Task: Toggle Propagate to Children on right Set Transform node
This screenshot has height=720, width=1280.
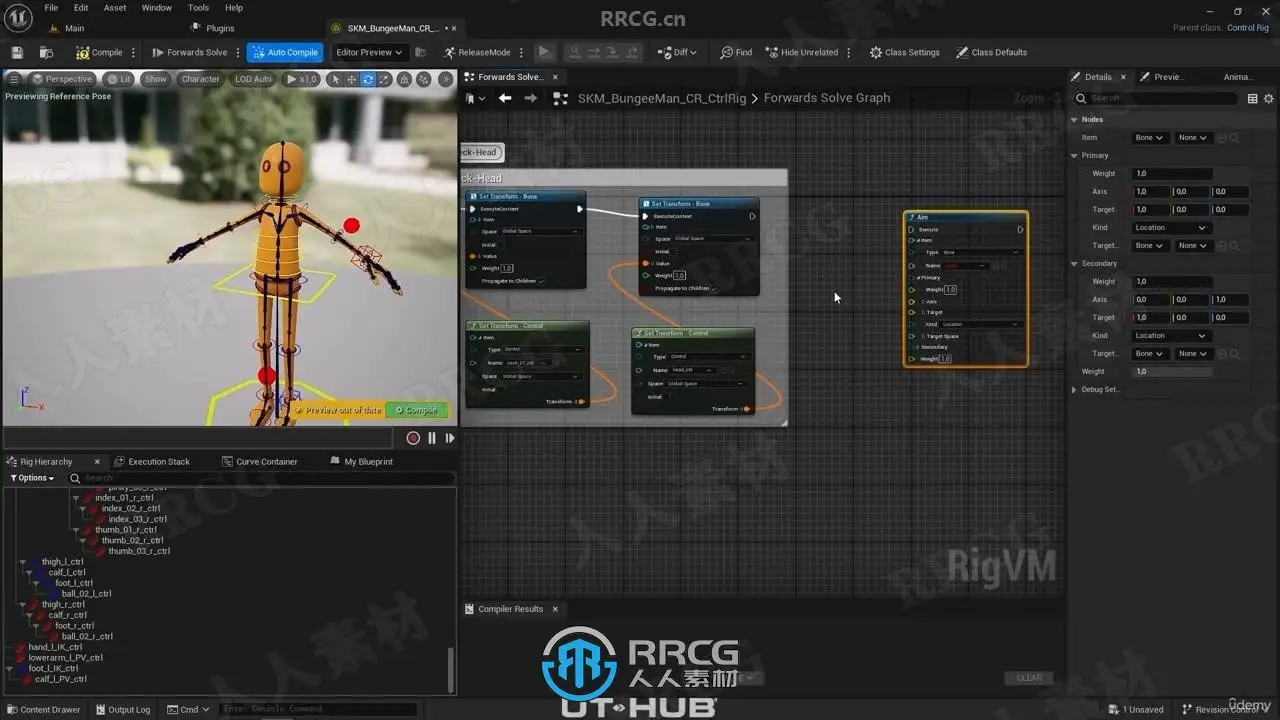Action: click(715, 288)
